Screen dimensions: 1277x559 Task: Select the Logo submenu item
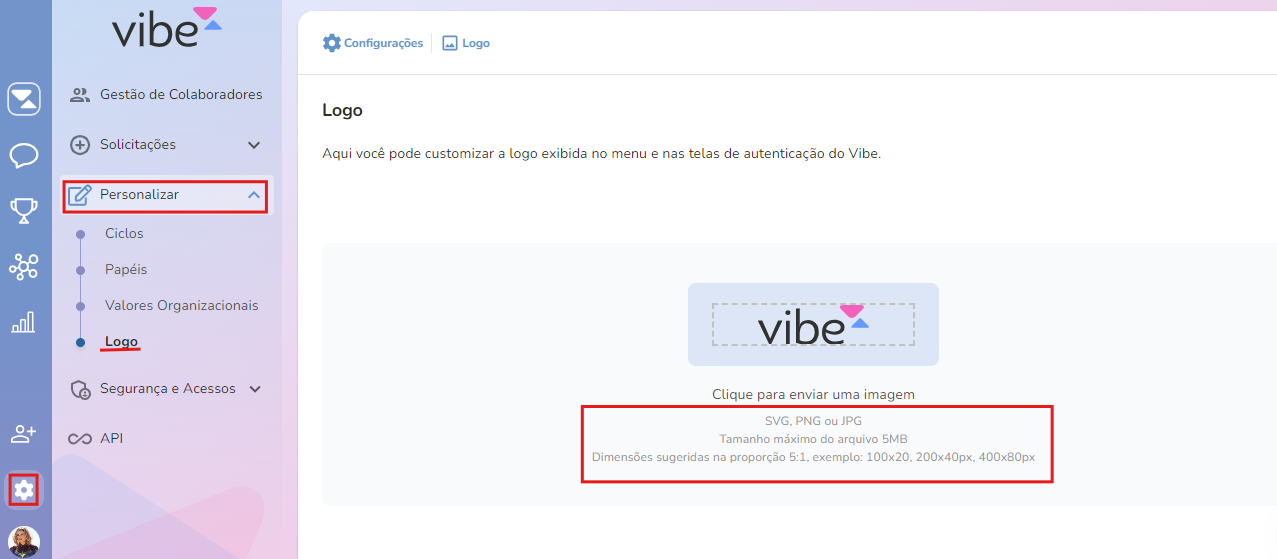[x=121, y=341]
